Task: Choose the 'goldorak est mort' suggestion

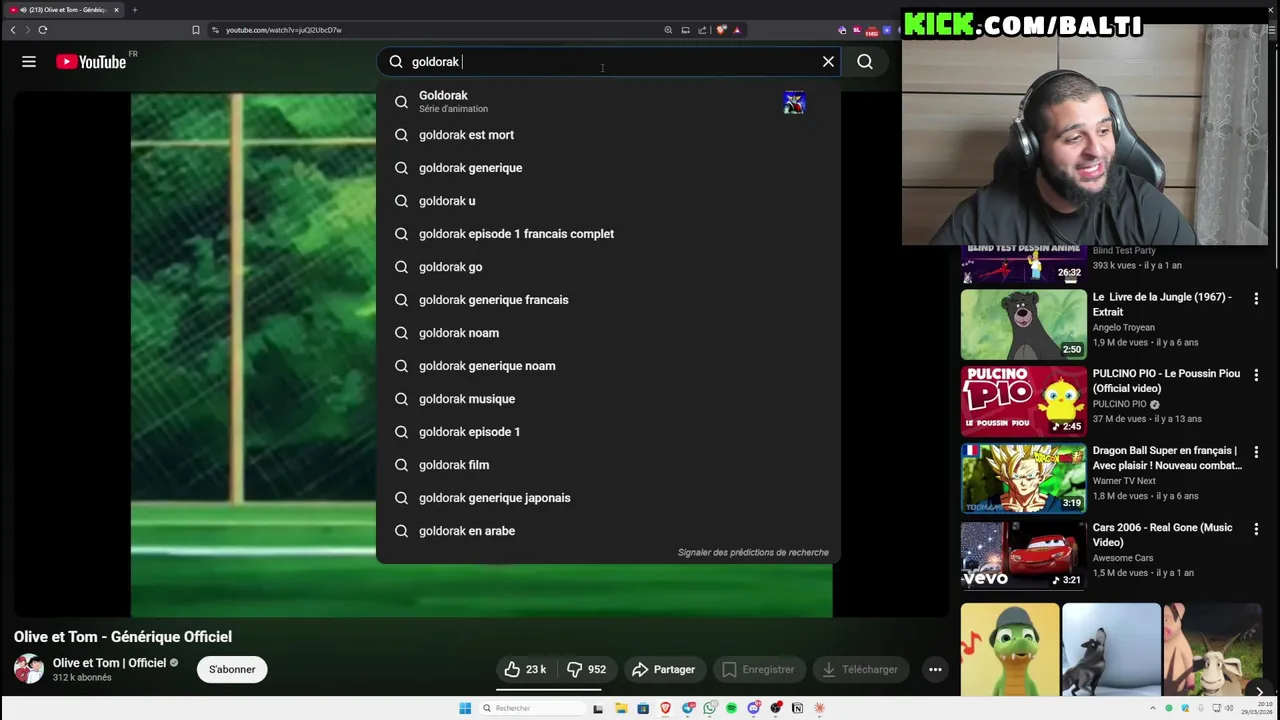Action: point(608,135)
